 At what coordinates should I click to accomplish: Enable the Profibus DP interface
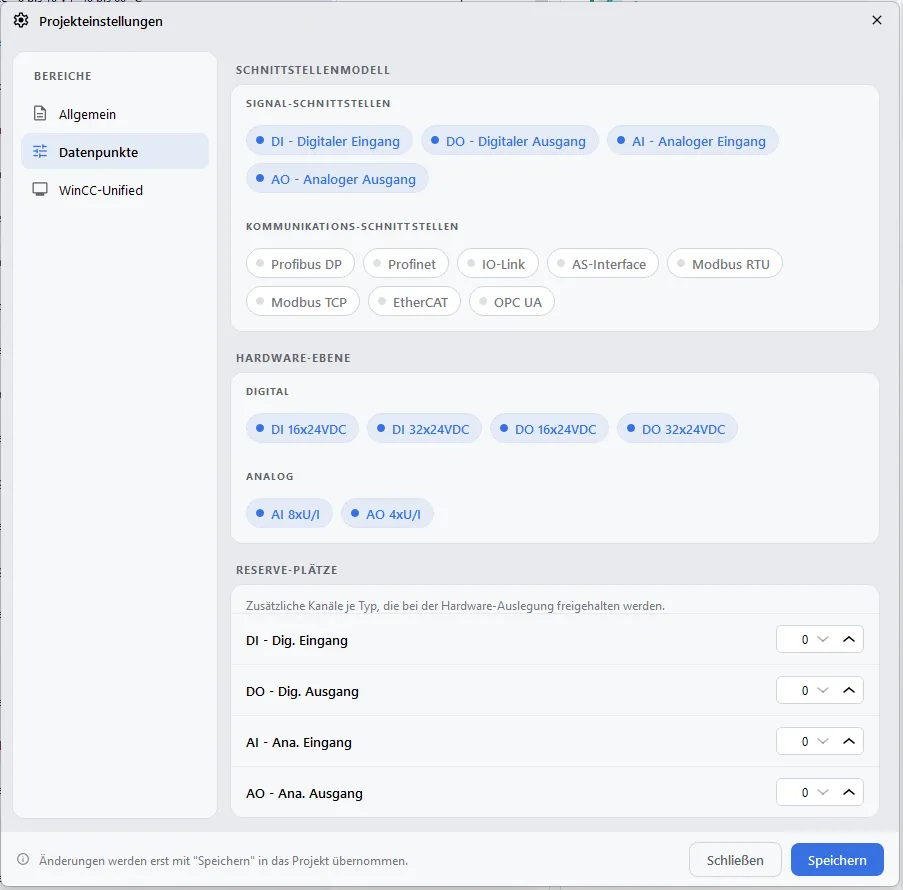300,264
